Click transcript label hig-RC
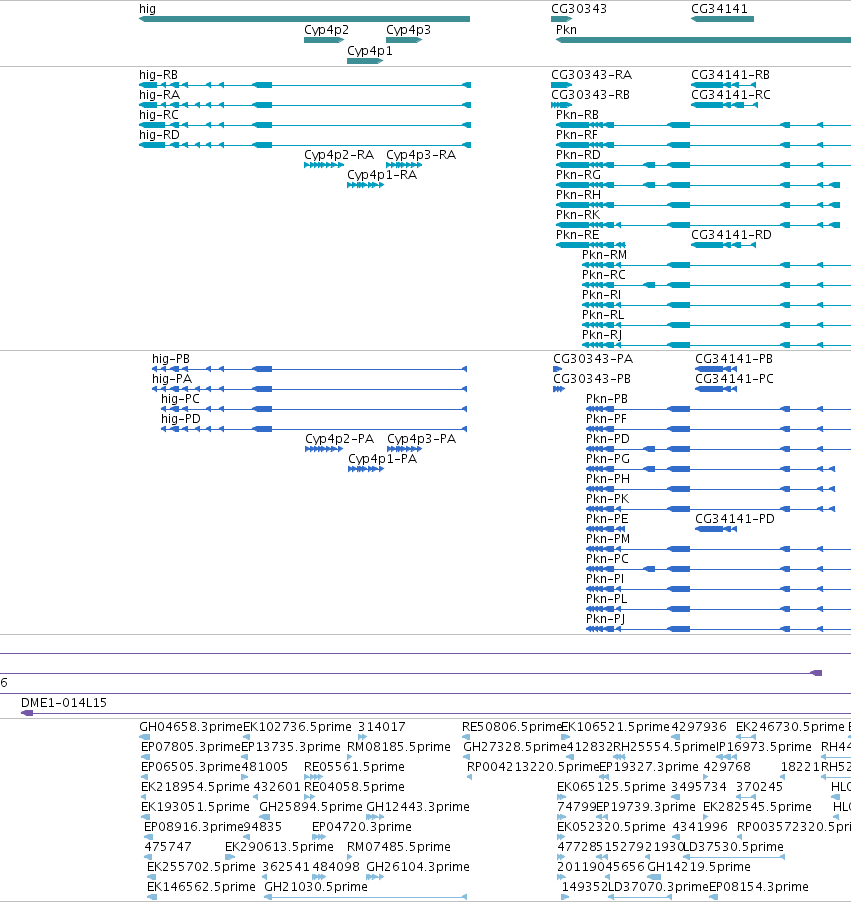The image size is (851, 902). pos(159,115)
